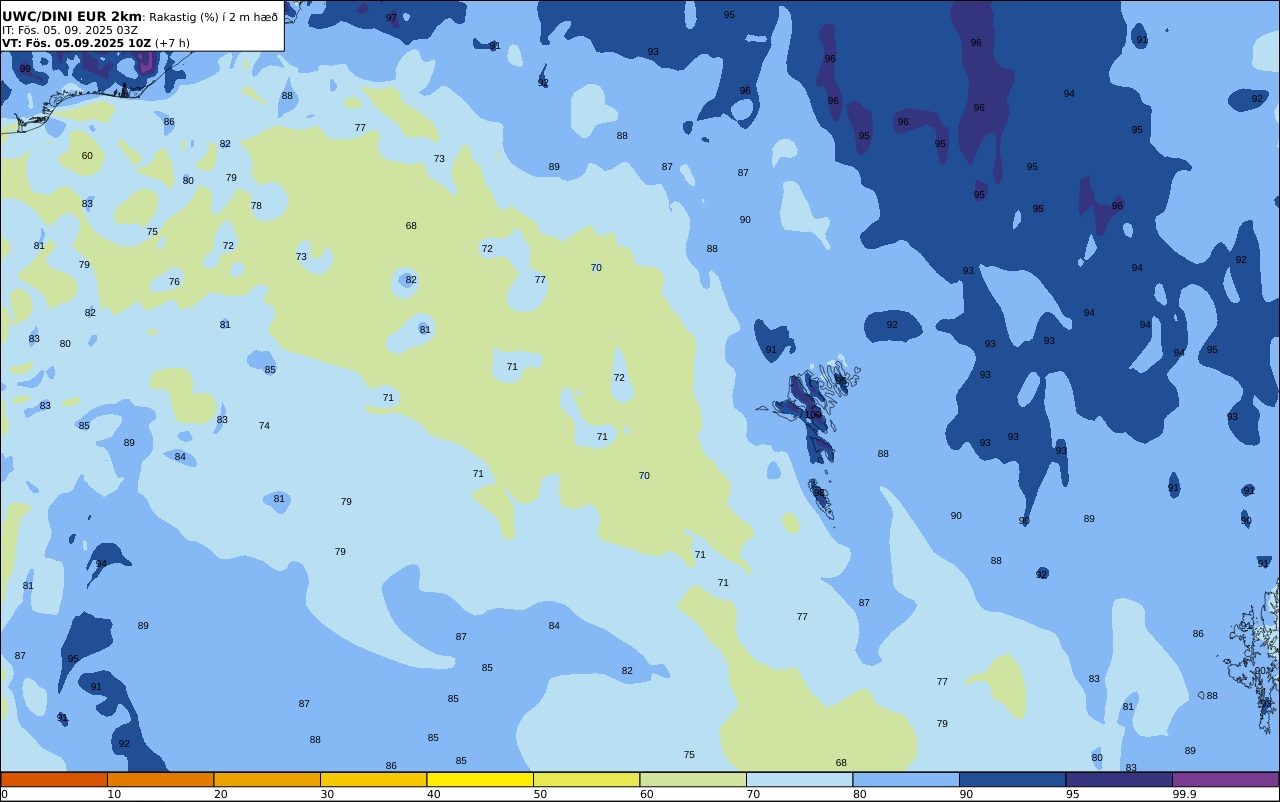Screen dimensions: 1280x802
Task: Pick the 60–70 light green legend swatch
Action: pyautogui.click(x=693, y=779)
